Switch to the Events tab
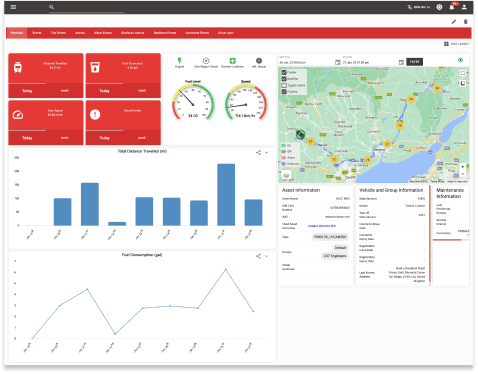 [x=37, y=33]
